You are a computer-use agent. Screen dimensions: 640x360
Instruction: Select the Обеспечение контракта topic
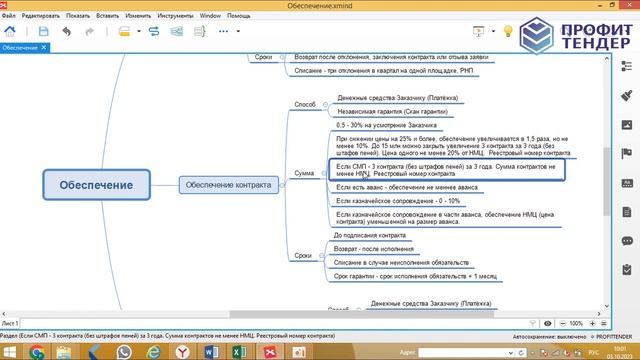(229, 185)
